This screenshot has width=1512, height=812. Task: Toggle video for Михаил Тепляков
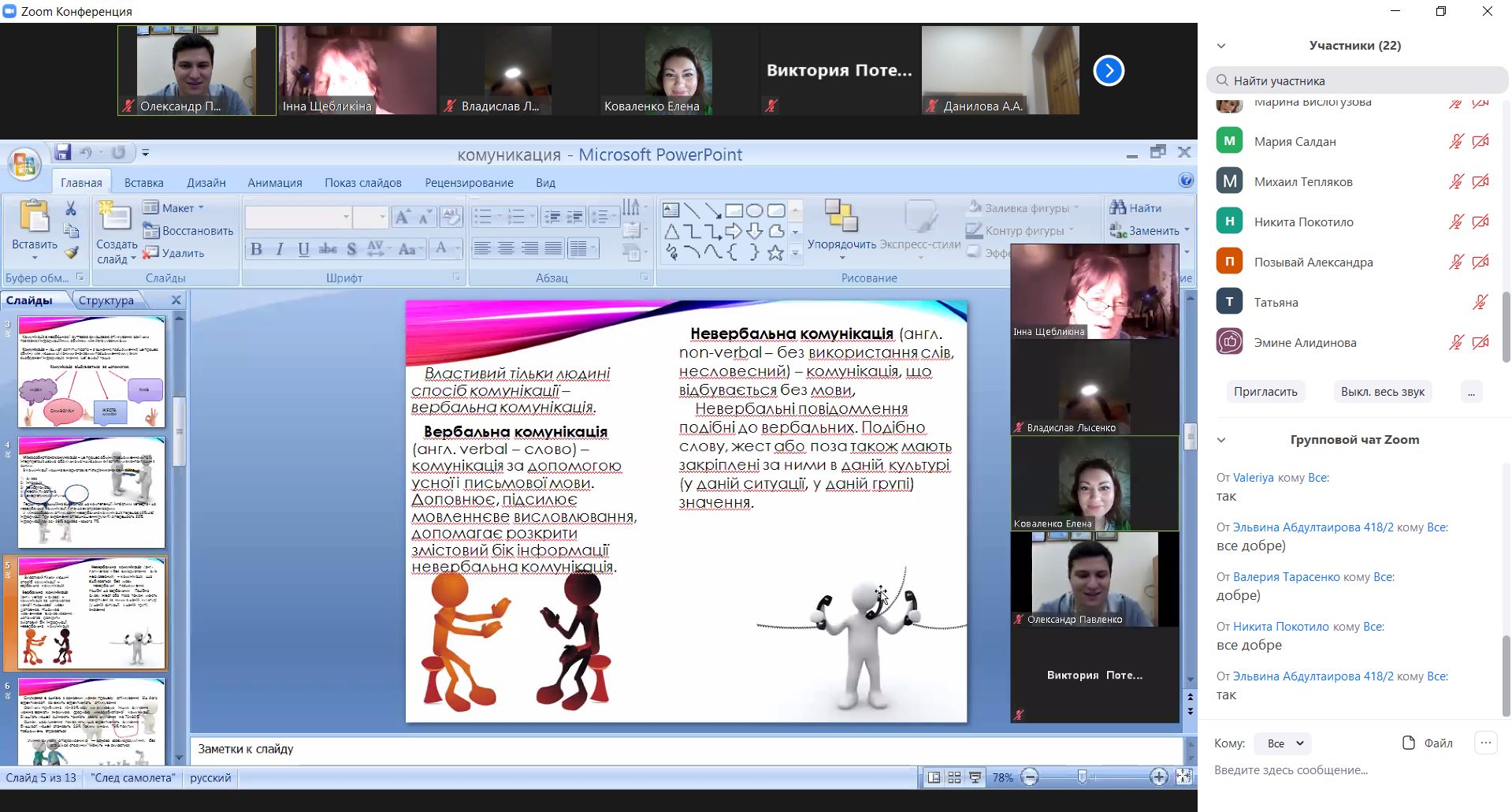[1480, 181]
